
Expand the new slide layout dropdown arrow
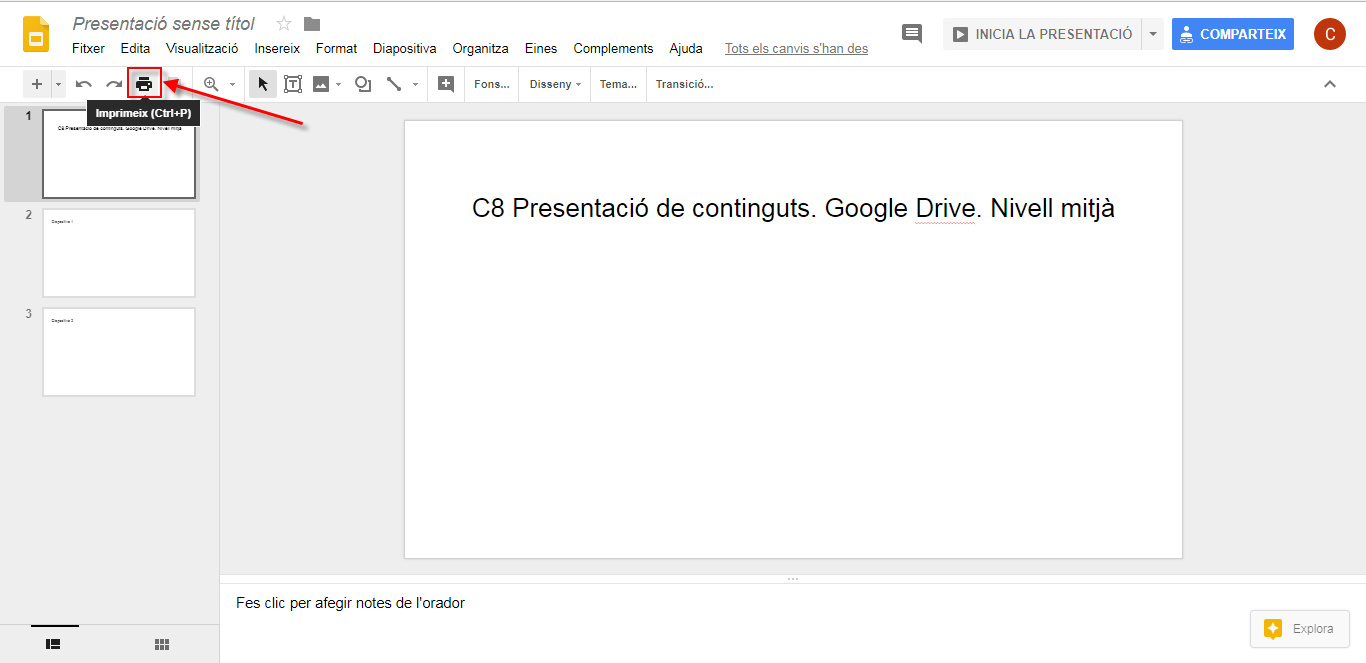pos(58,84)
